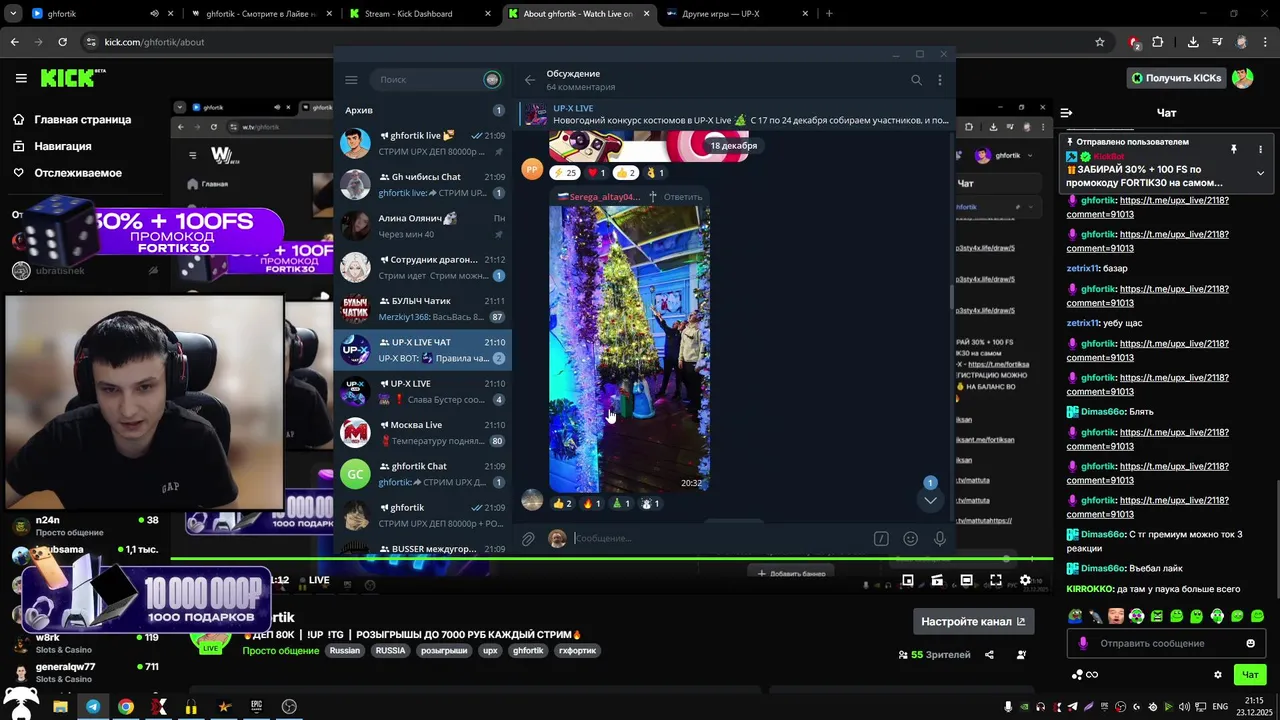Open chat settings gear beside Чат button
The height and width of the screenshot is (720, 1280).
pyautogui.click(x=1218, y=675)
